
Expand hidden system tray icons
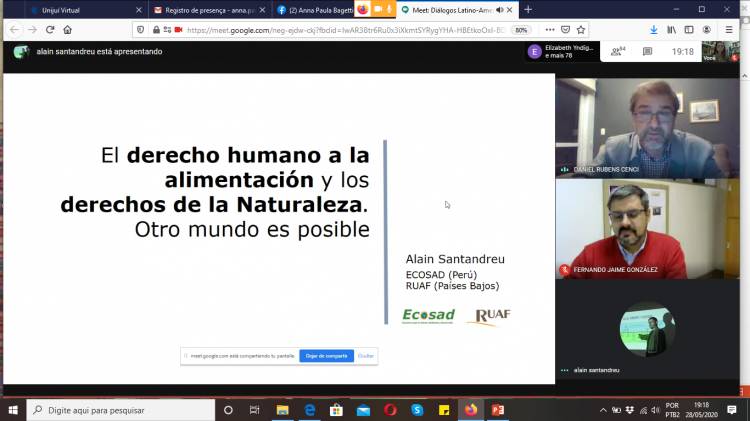tap(603, 410)
